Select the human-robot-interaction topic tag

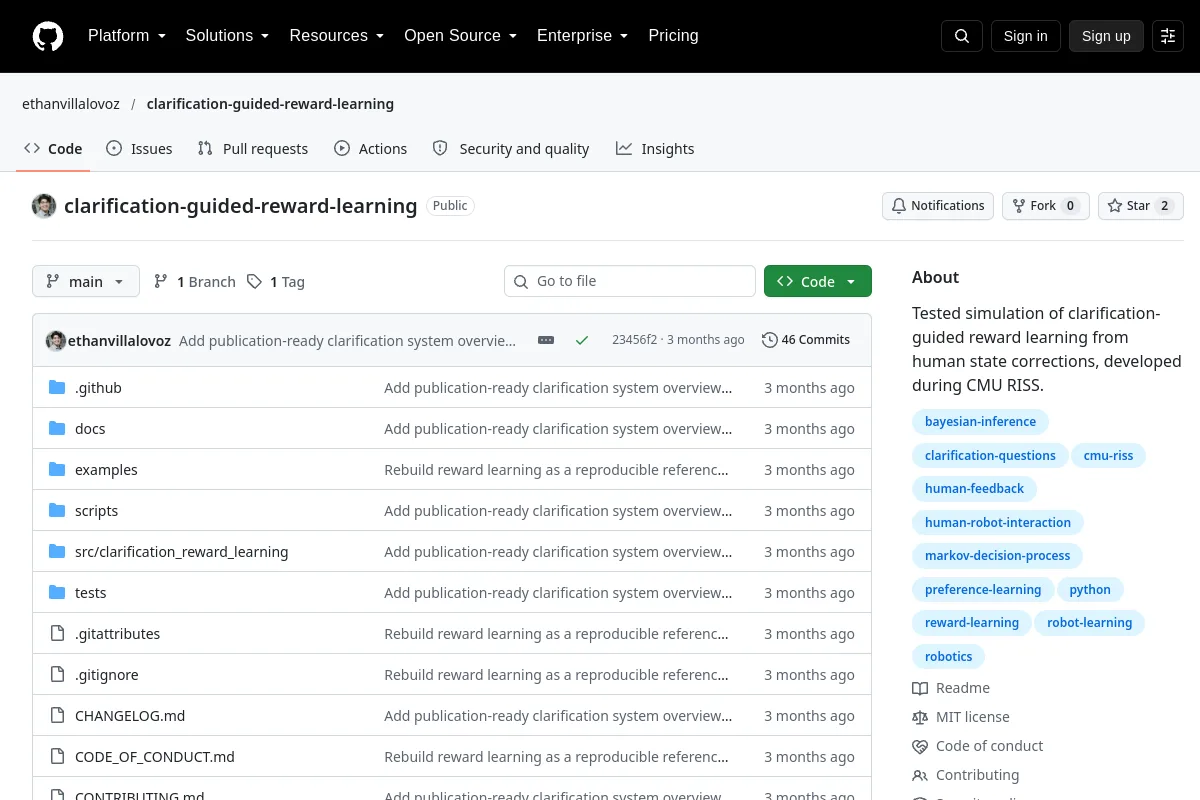click(998, 523)
